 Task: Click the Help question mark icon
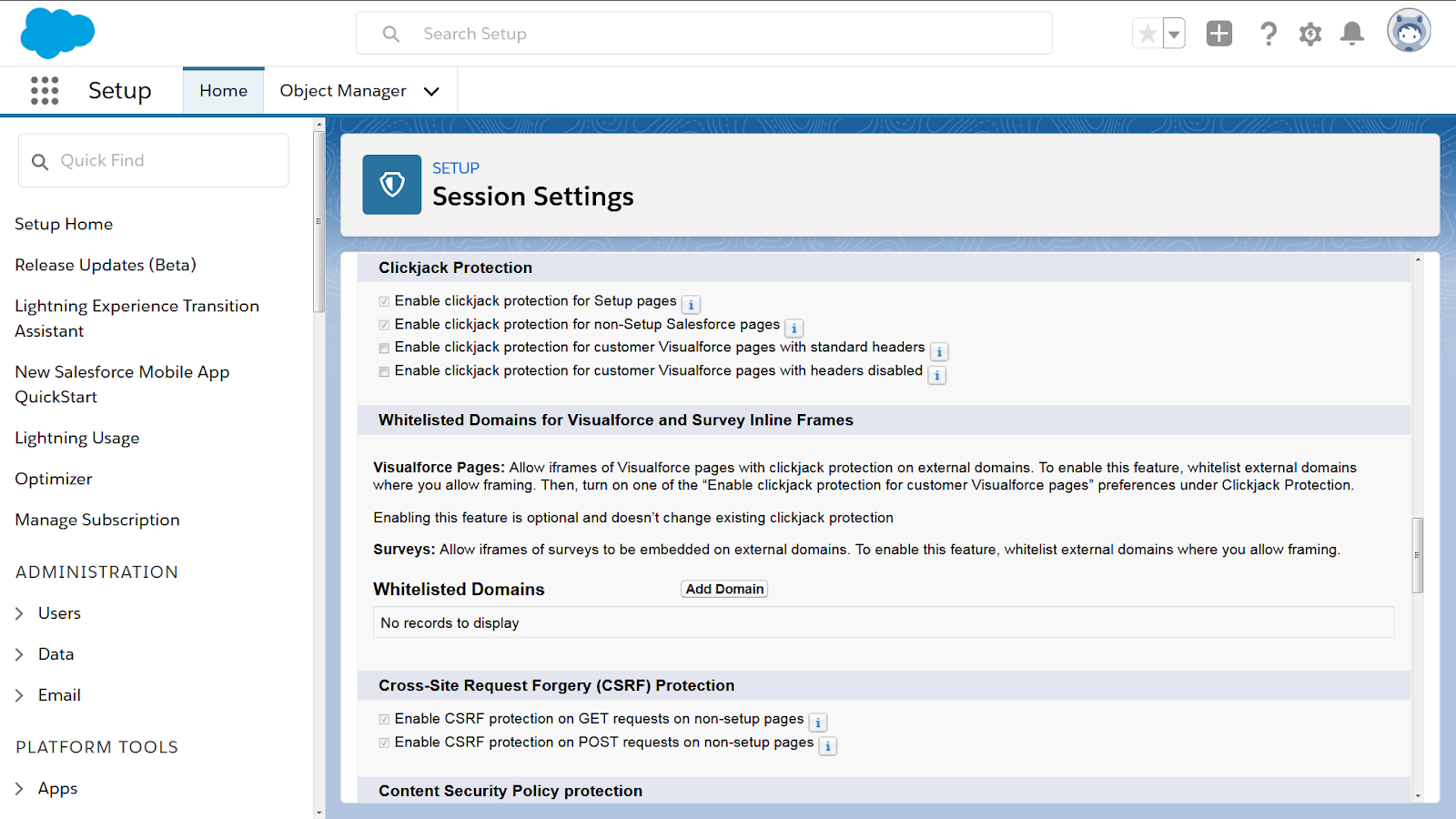click(x=1268, y=34)
